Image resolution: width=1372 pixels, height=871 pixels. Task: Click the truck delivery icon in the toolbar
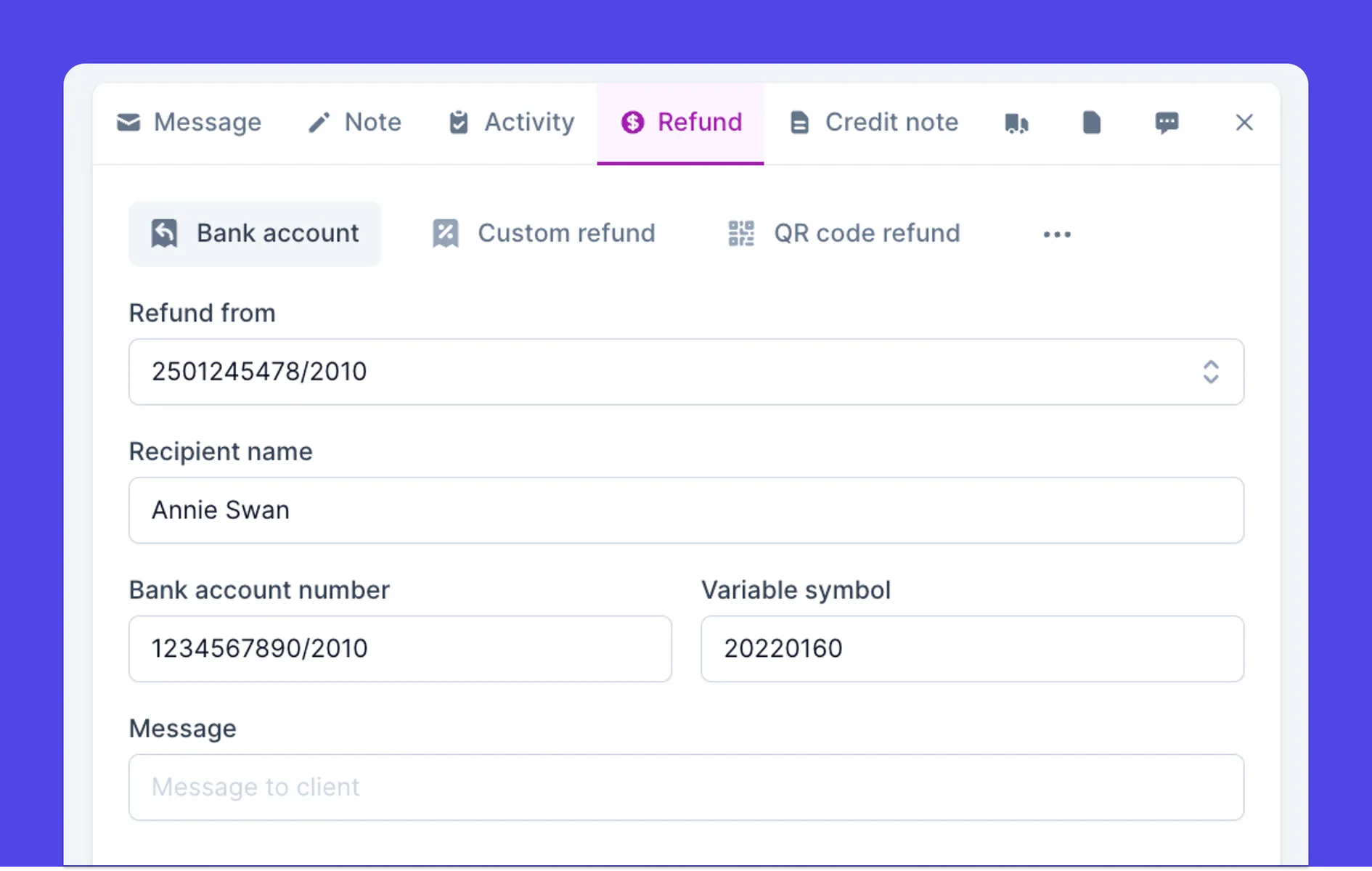point(1016,122)
